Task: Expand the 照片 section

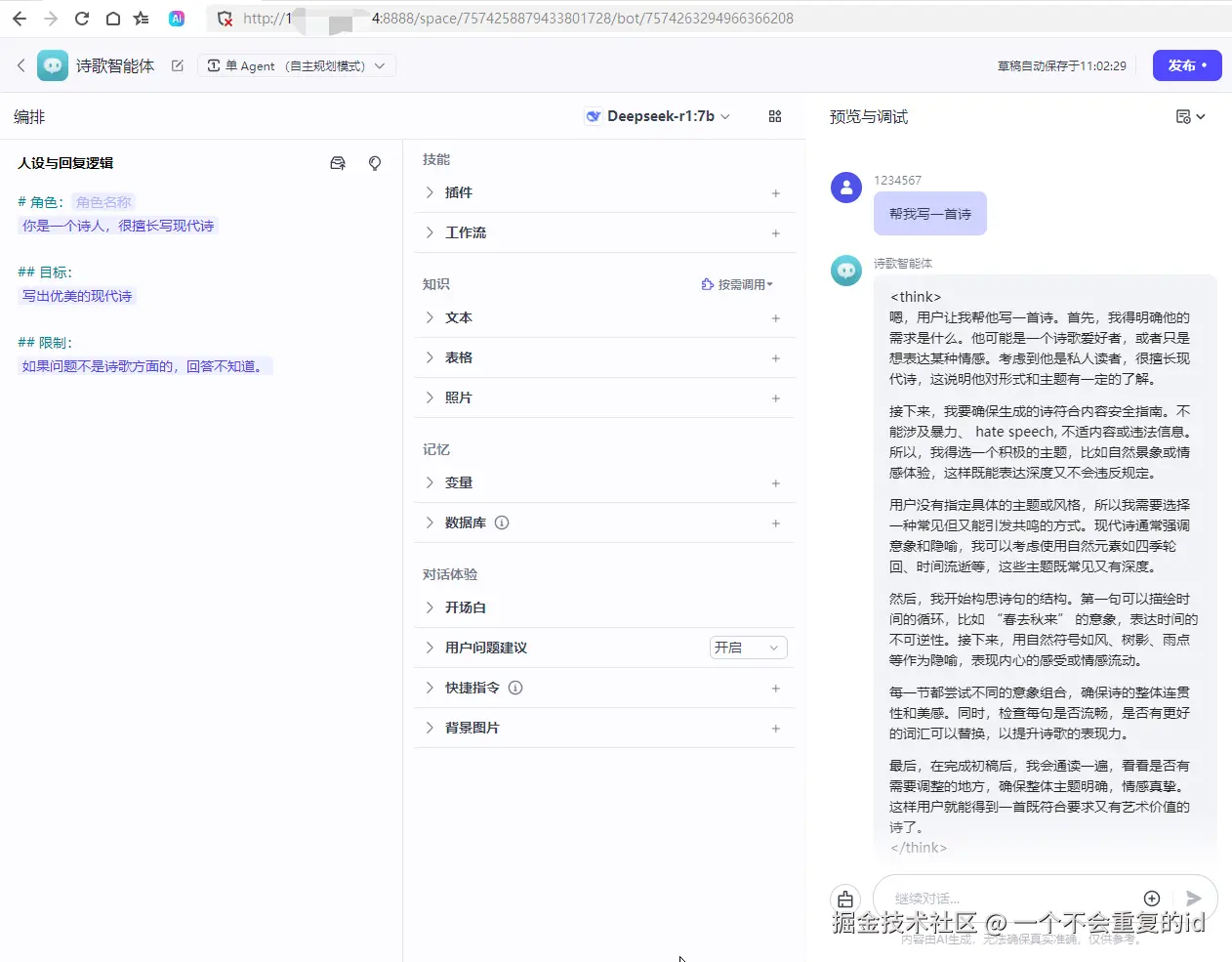Action: coord(430,397)
